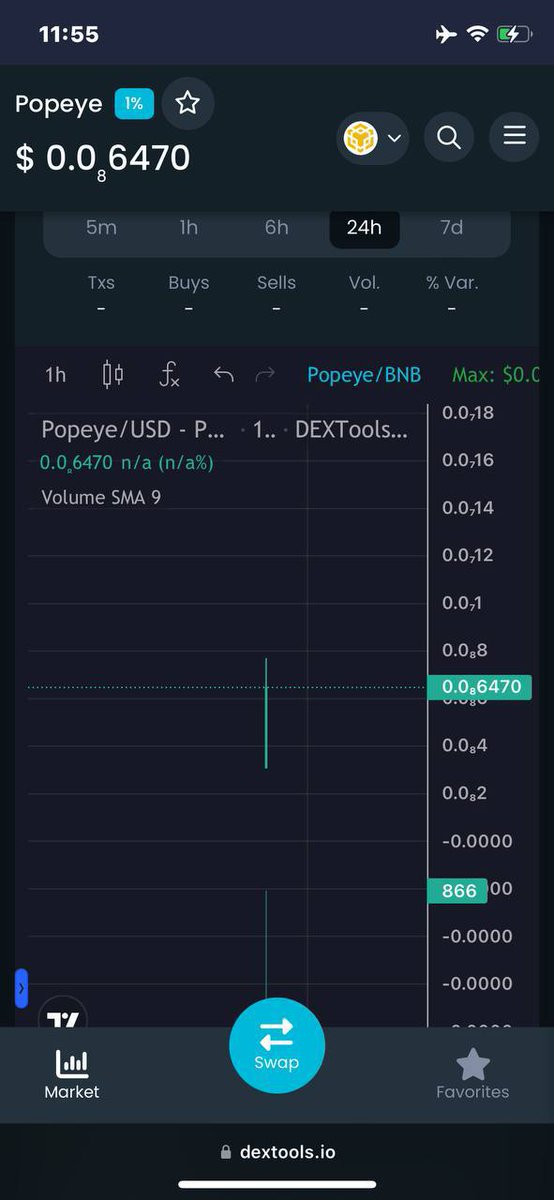Expand the blue side panel arrow
The width and height of the screenshot is (554, 1200).
[x=21, y=988]
